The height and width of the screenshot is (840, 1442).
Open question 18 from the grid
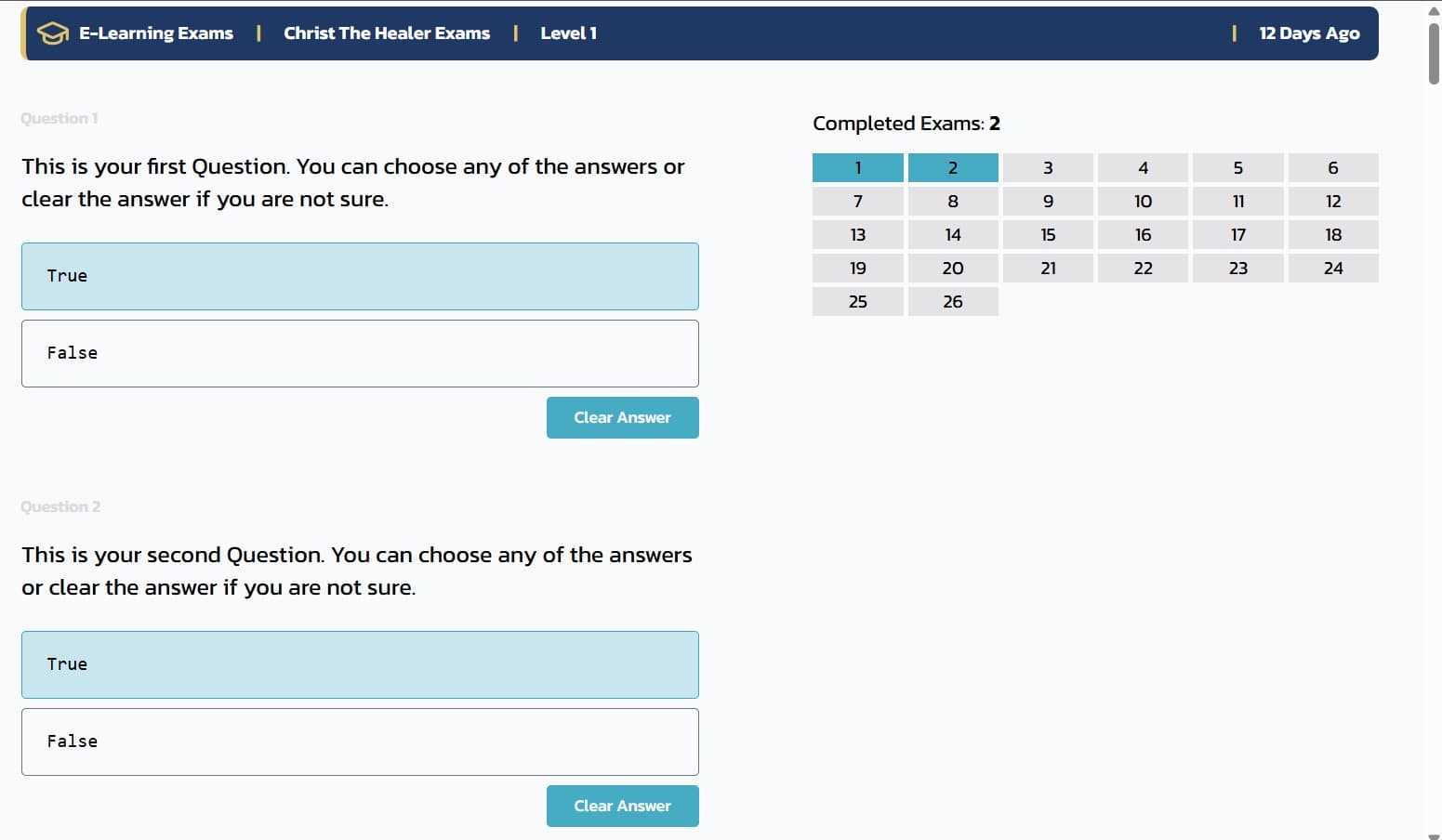[1333, 234]
